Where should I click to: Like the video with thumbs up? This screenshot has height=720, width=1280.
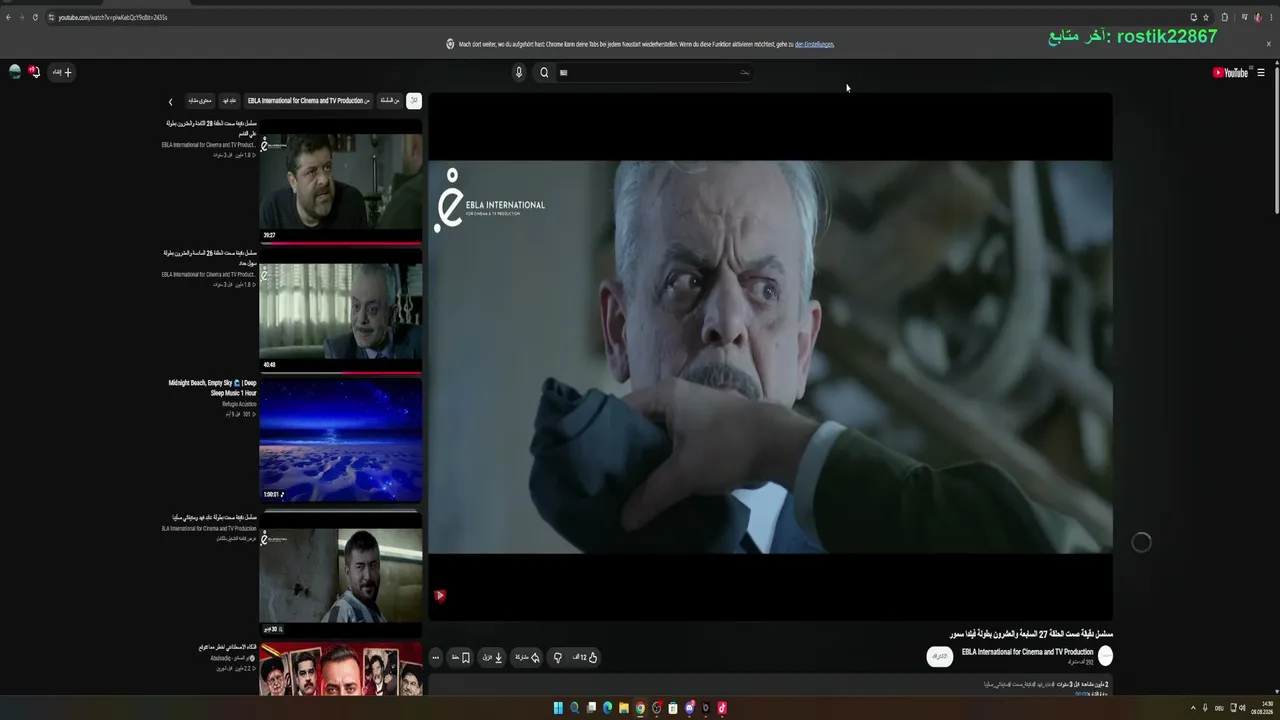[x=586, y=657]
